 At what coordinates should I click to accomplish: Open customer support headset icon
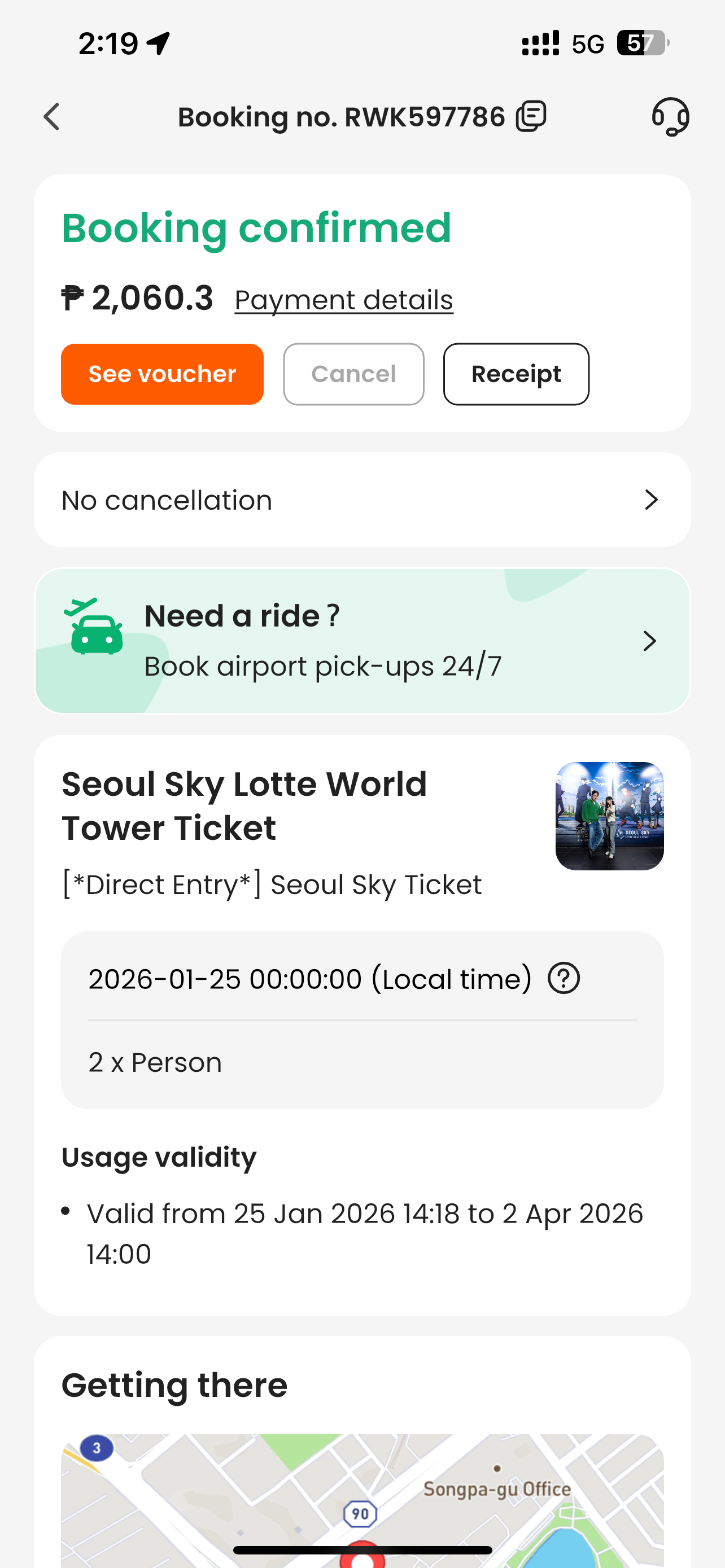pyautogui.click(x=670, y=116)
